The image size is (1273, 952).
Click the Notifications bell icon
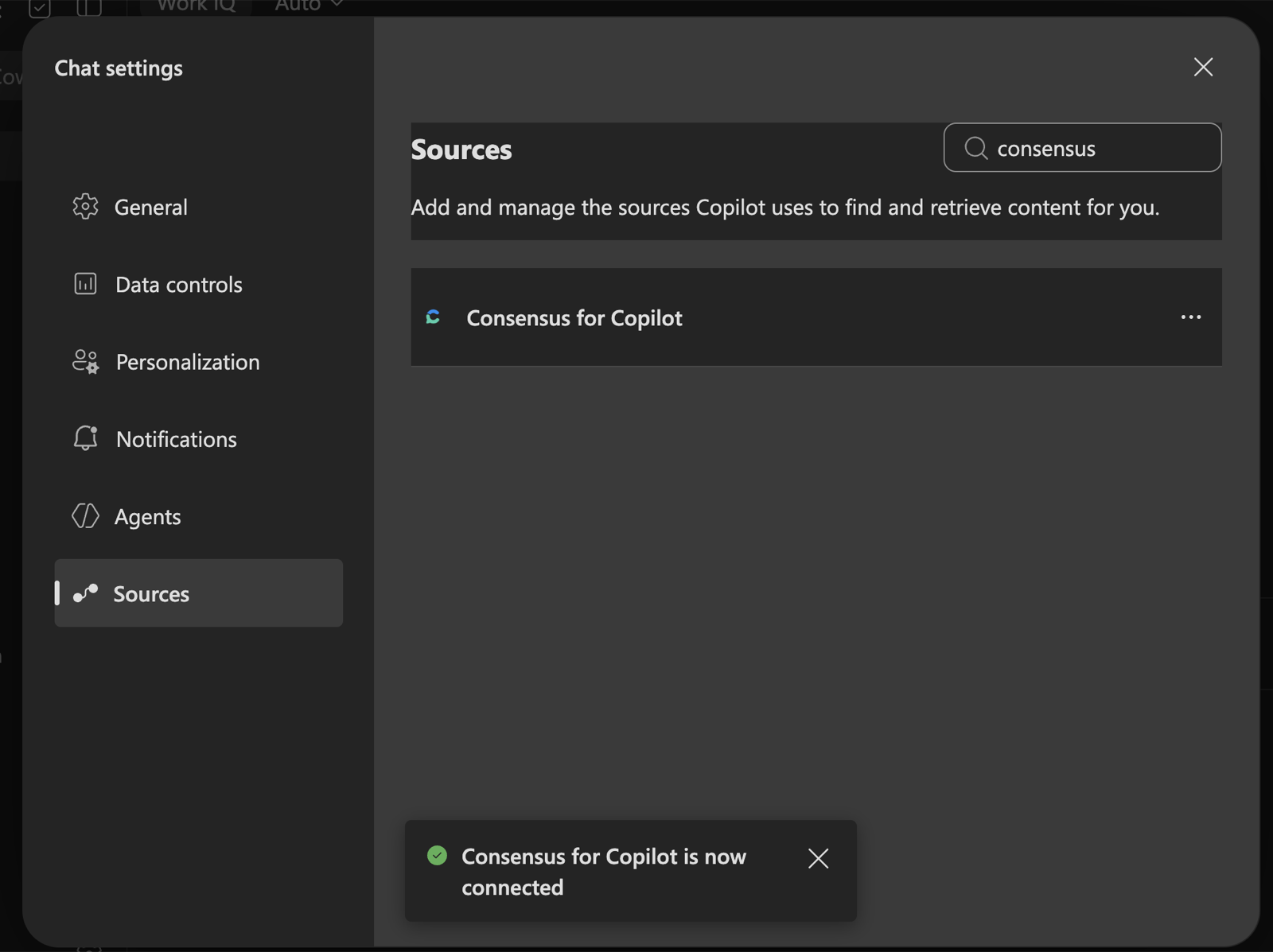(x=85, y=438)
